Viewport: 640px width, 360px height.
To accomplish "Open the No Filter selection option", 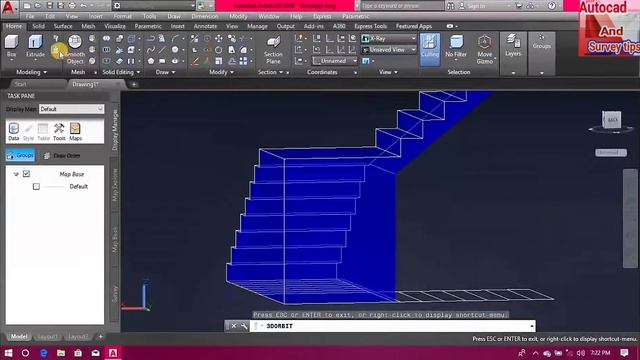I will [456, 47].
